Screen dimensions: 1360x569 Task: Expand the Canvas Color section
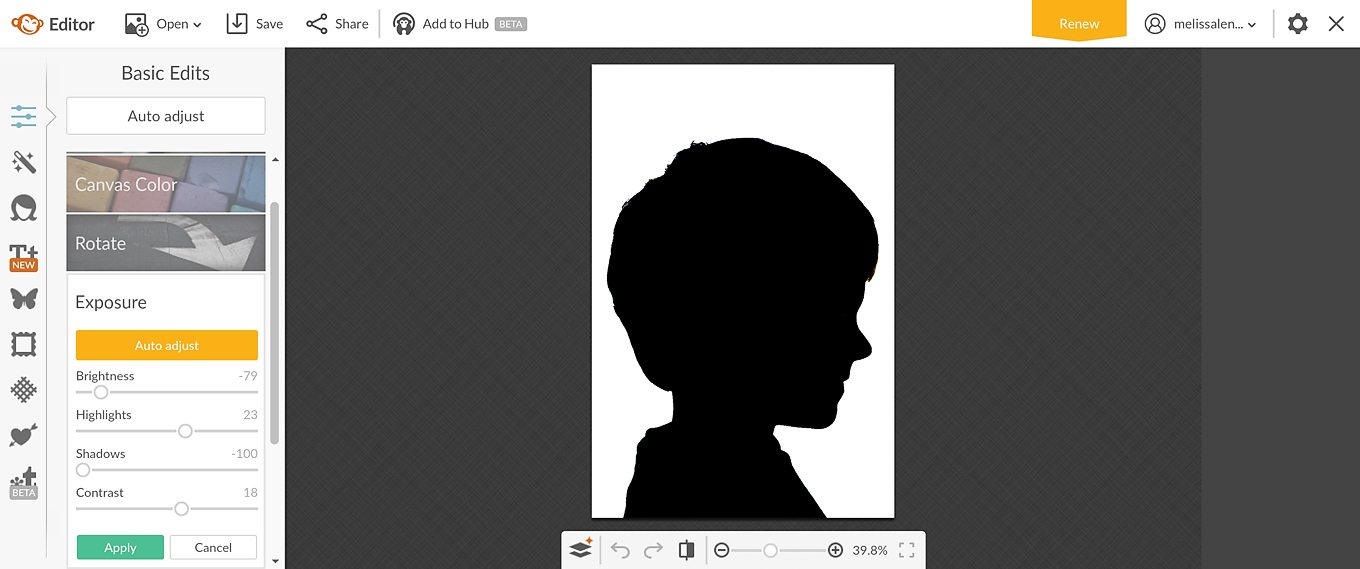coord(166,184)
